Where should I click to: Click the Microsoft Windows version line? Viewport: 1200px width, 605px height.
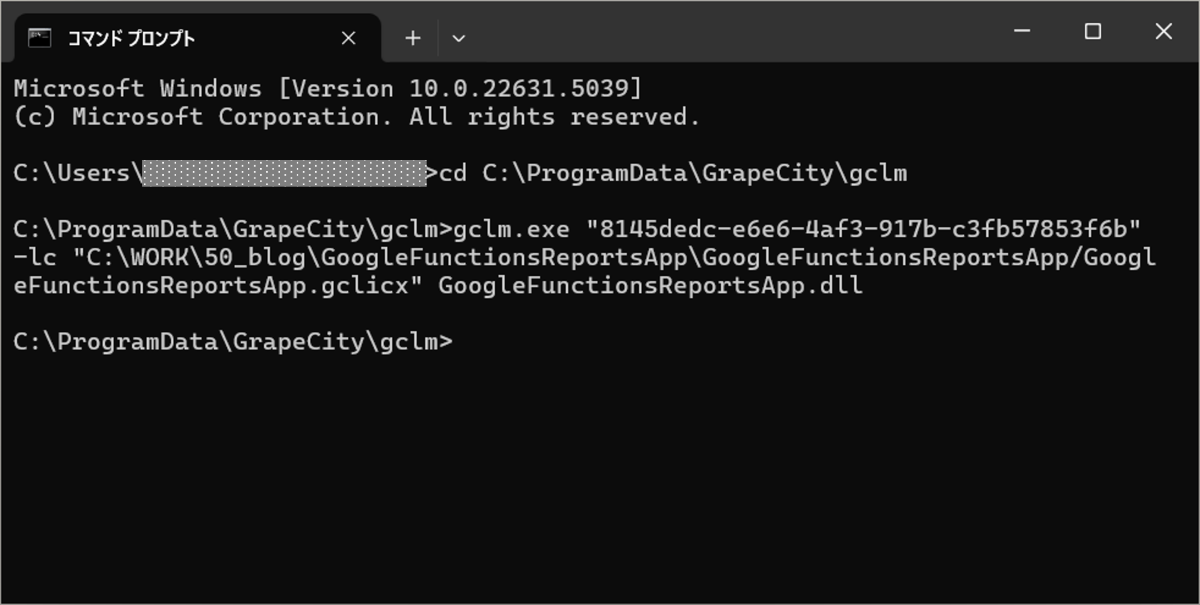pos(328,88)
